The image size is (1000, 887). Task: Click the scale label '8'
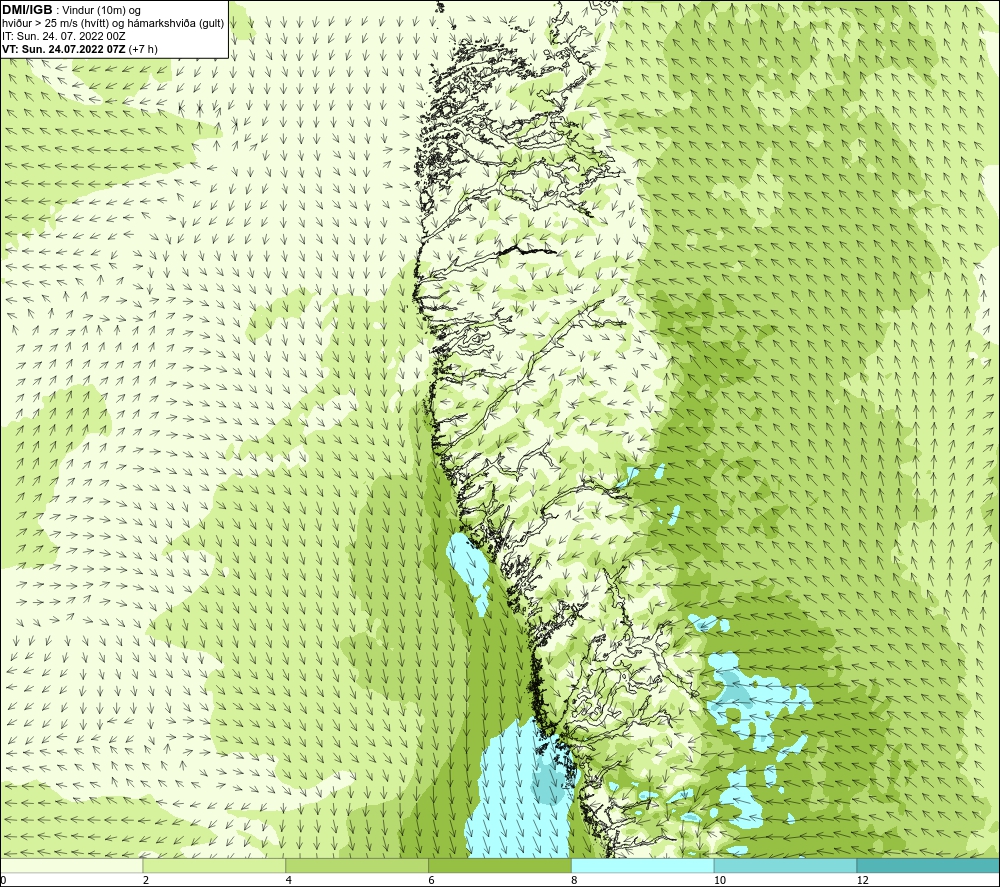pos(575,881)
